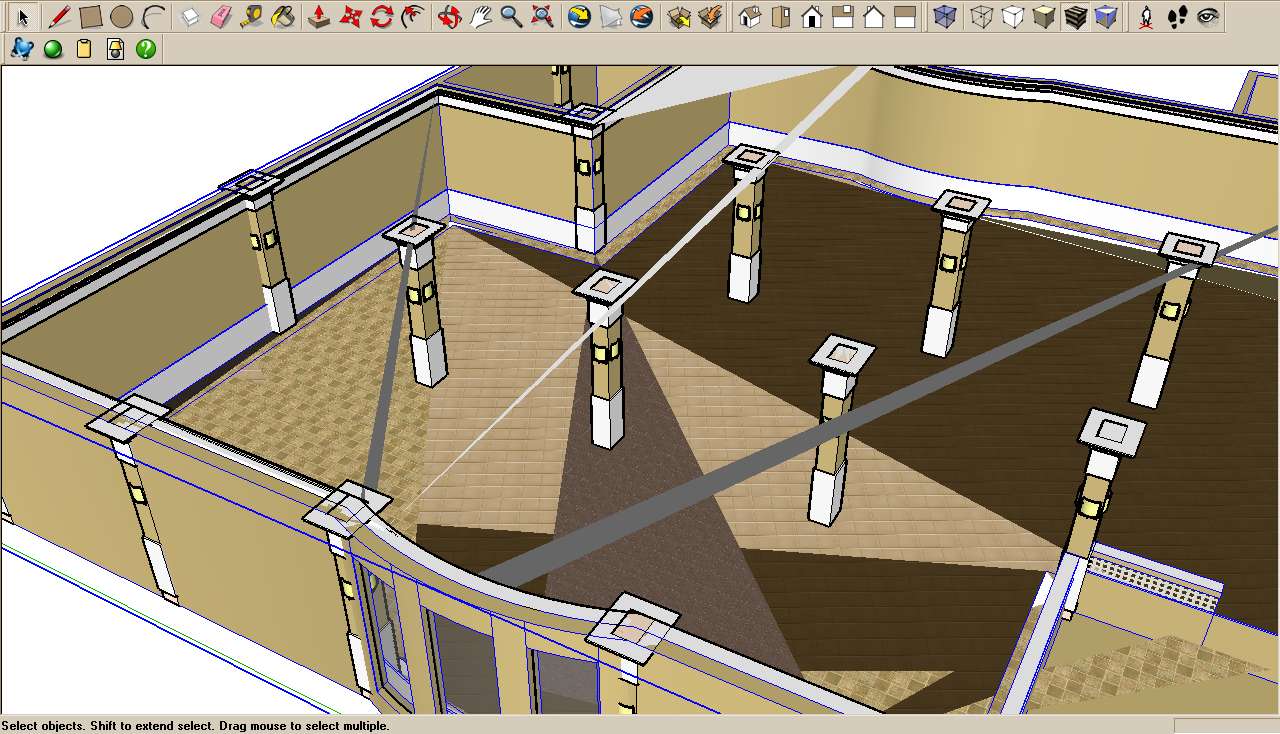Select the pink Eraser tool
The height and width of the screenshot is (734, 1280).
tap(221, 17)
